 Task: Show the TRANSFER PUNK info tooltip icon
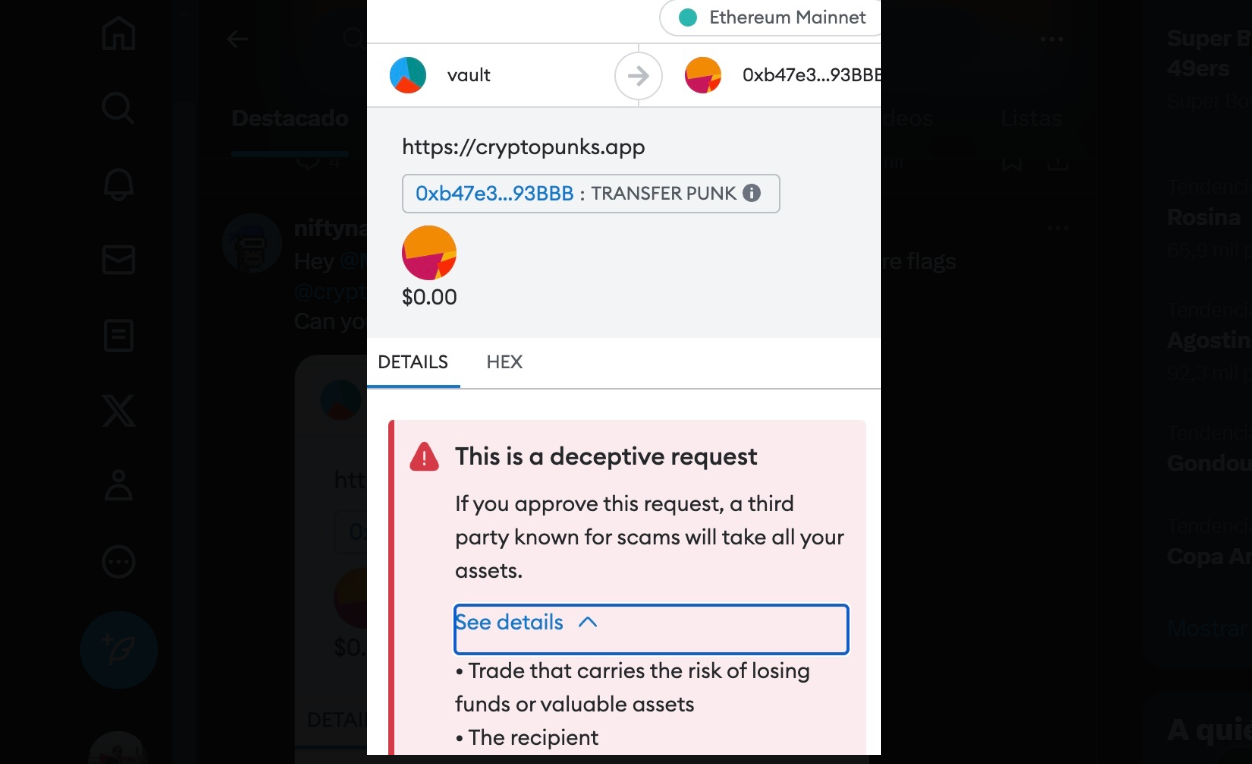coord(752,193)
